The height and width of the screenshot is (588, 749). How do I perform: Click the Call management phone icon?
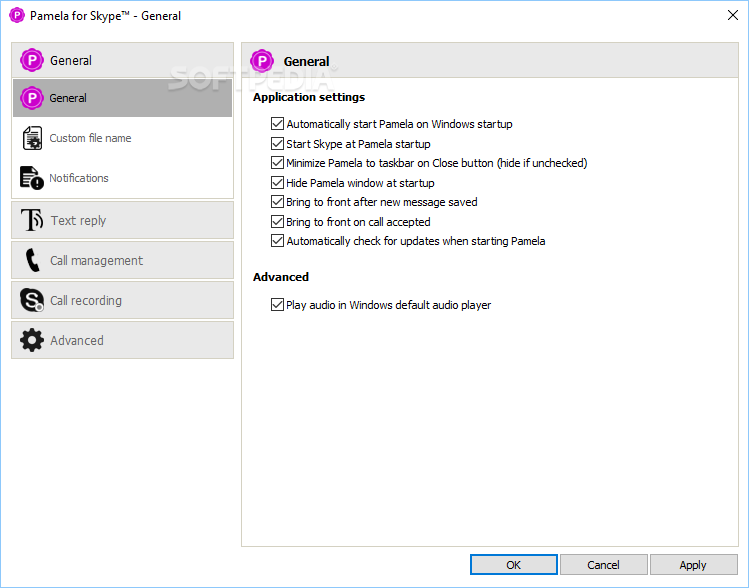click(32, 260)
